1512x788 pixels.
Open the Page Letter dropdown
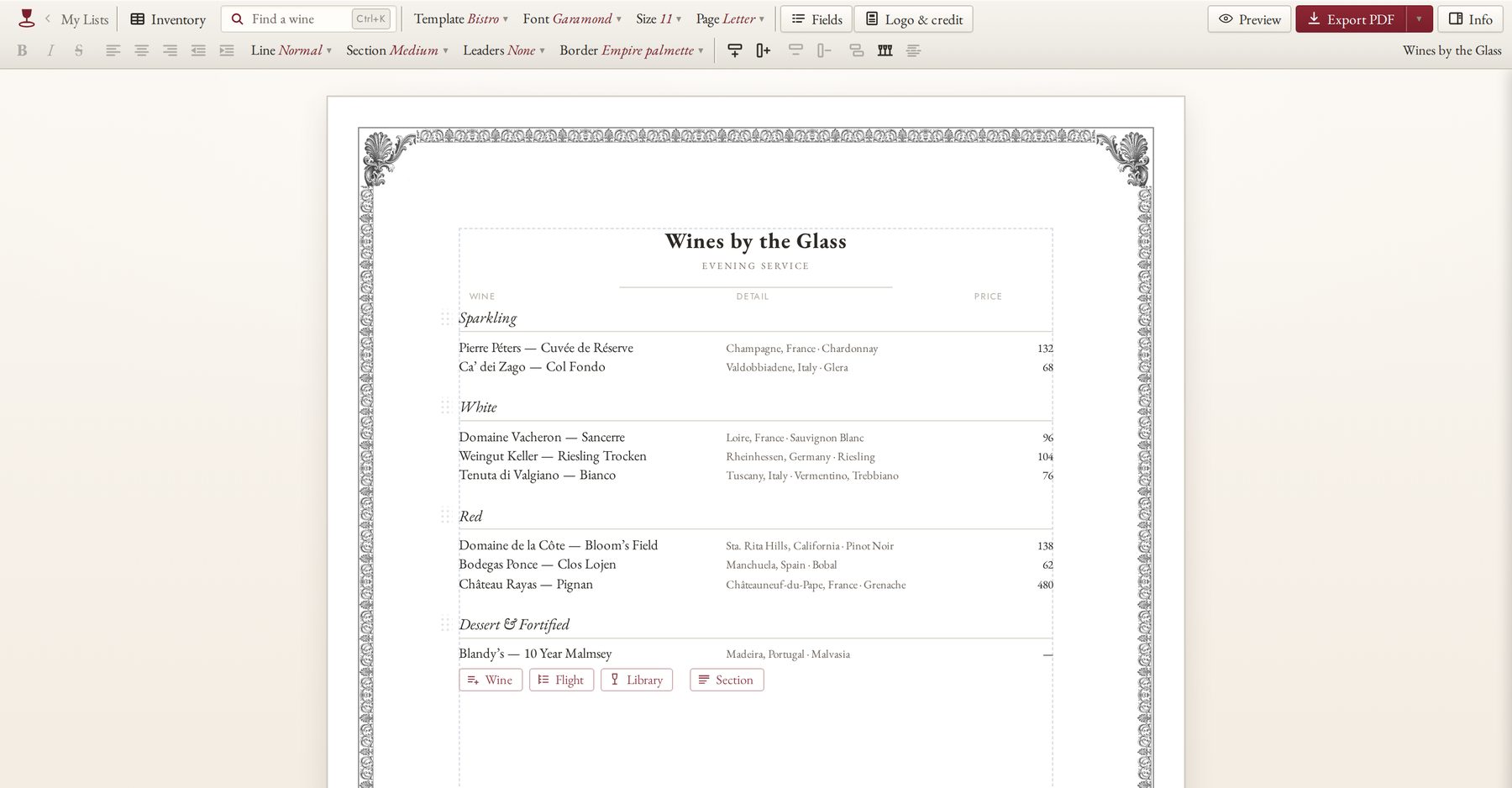[x=730, y=18]
